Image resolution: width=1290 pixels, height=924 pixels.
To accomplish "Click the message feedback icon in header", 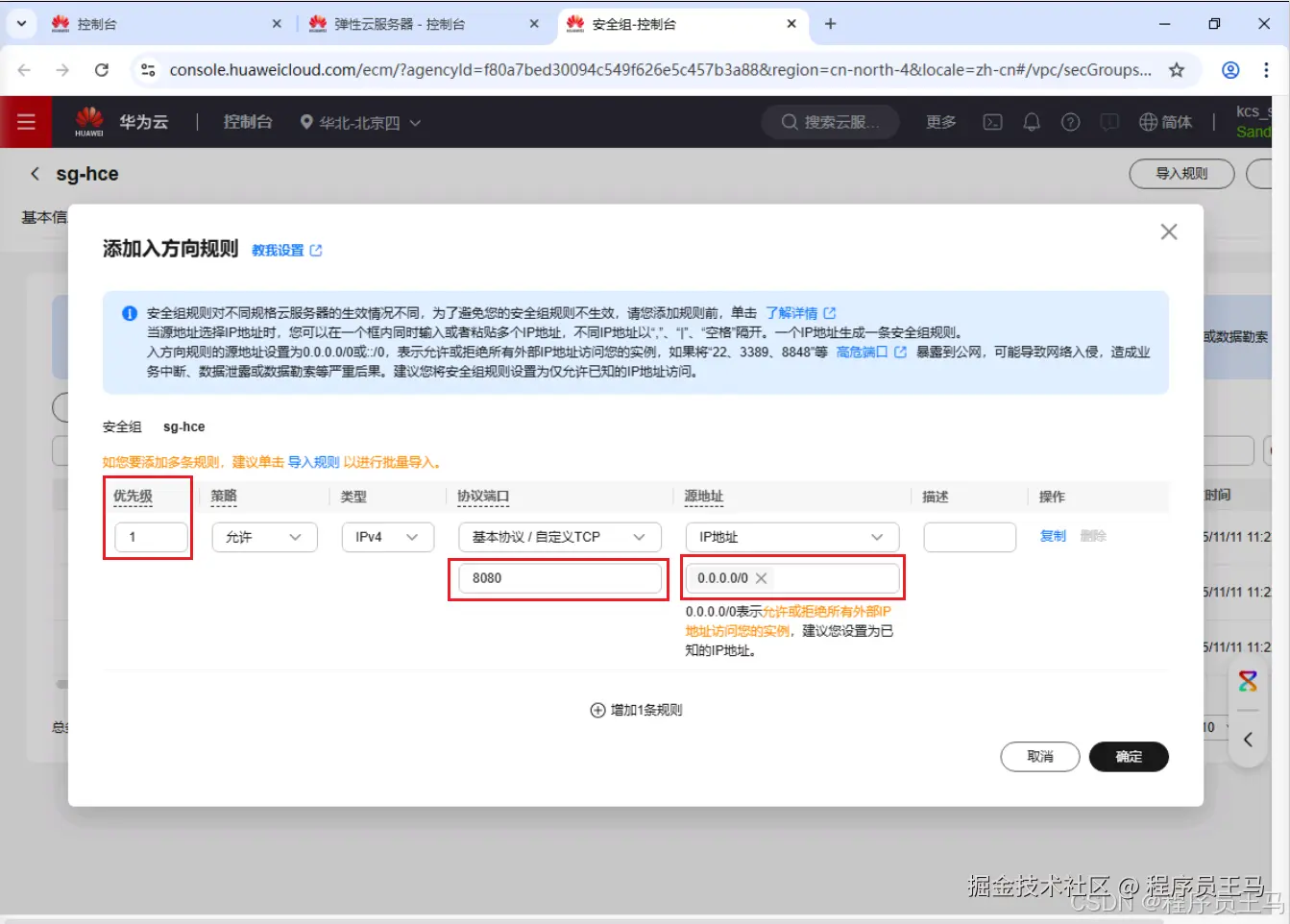I will 1109,122.
